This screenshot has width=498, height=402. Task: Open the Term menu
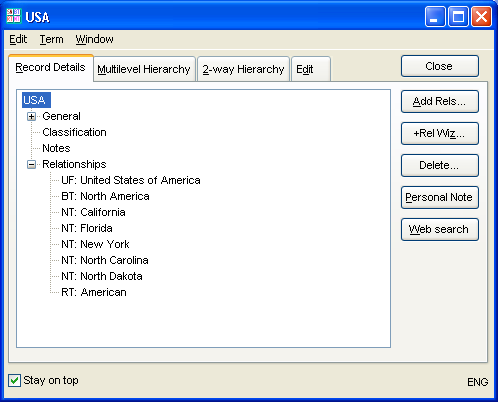click(51, 39)
